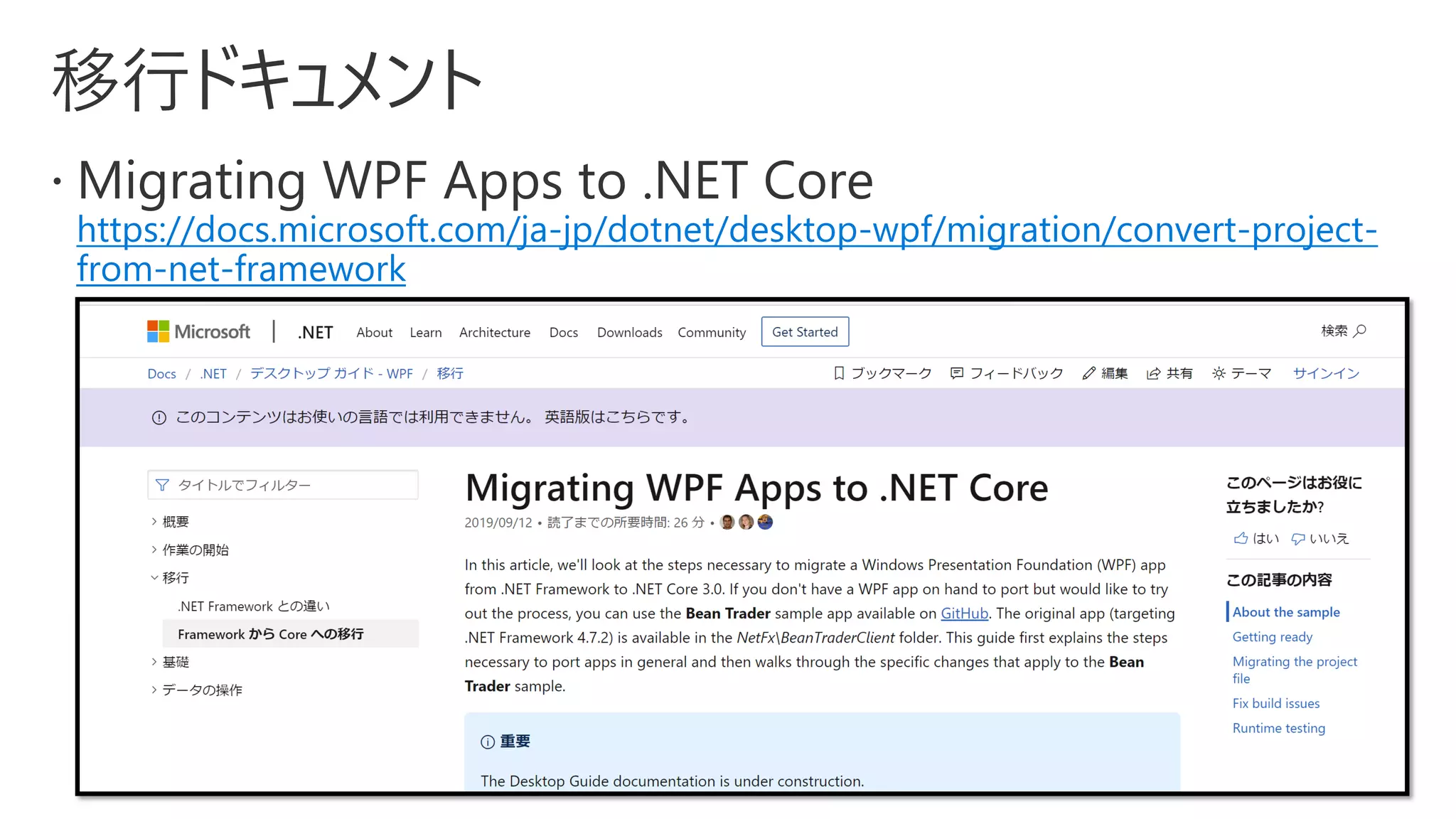Click the 重要 info icon in note

click(x=488, y=742)
